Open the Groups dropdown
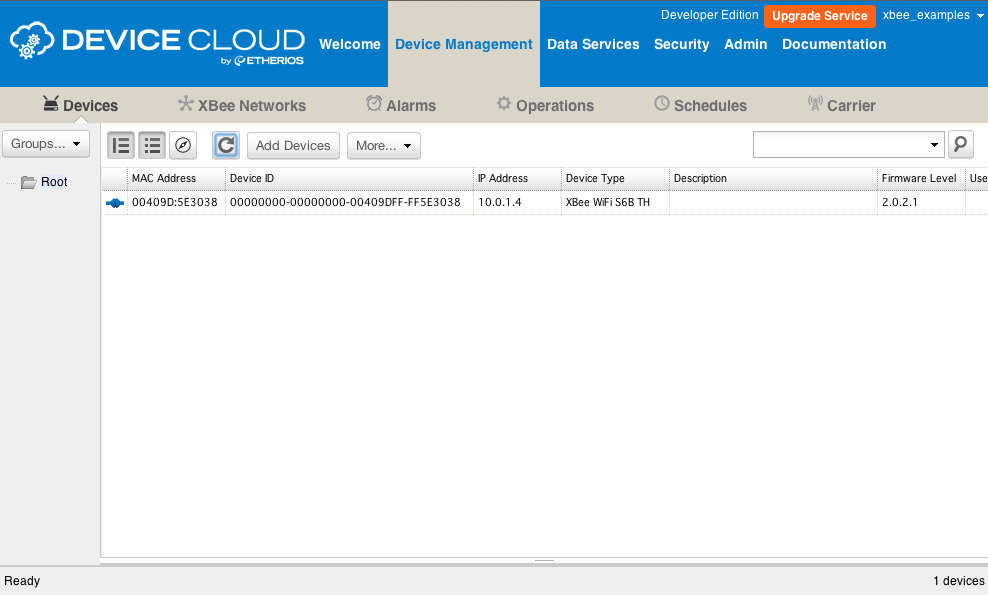This screenshot has width=988, height=595. [x=46, y=144]
